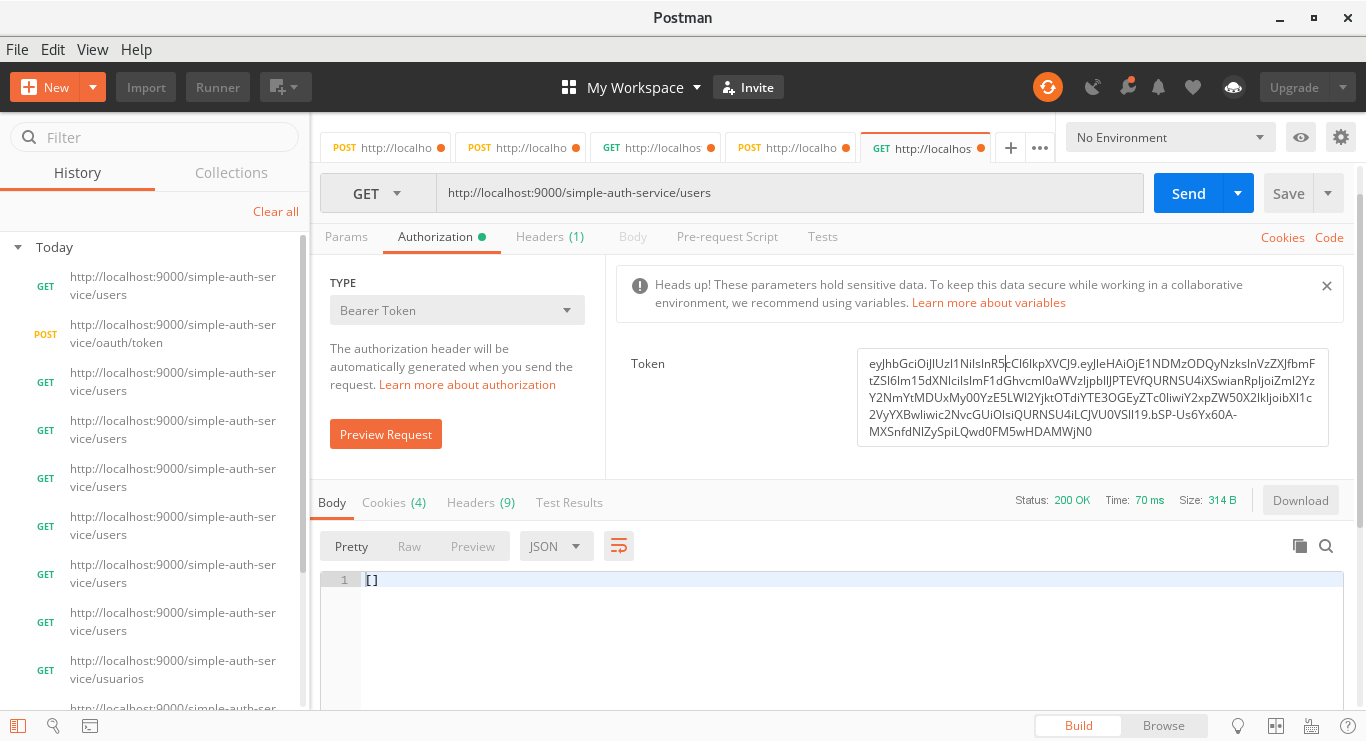Viewport: 1366px width, 741px height.
Task: Search within the response body
Action: pos(1326,546)
